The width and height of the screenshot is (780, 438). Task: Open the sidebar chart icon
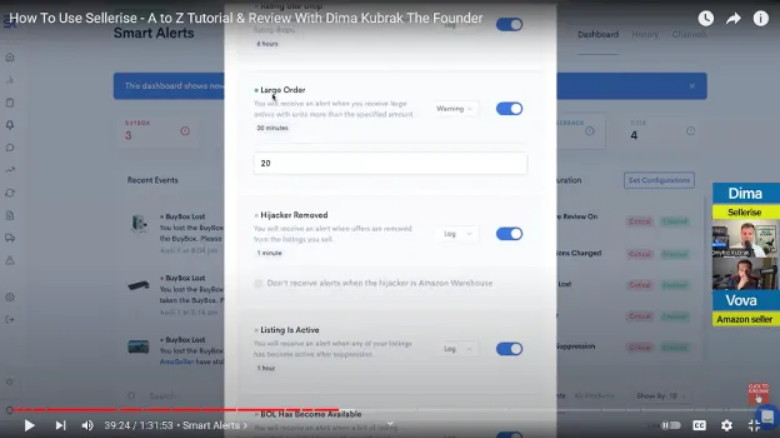click(10, 80)
